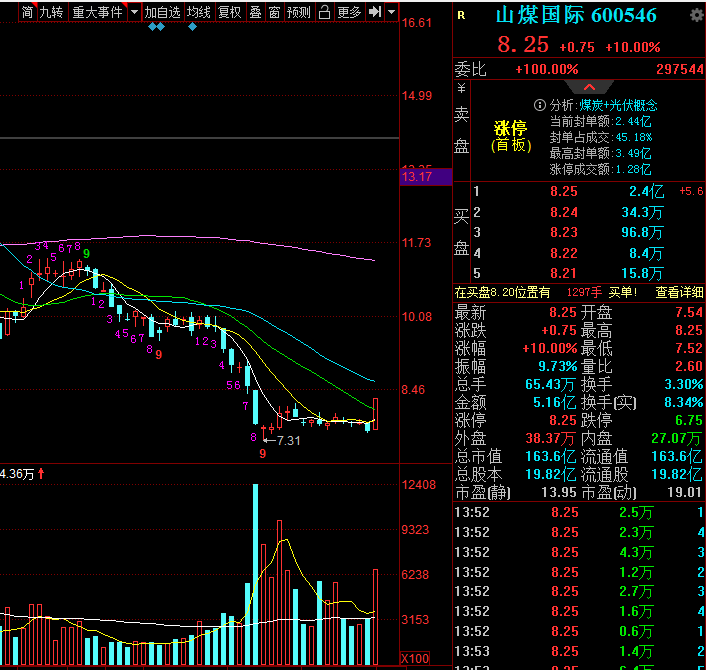Click the info icon beside 分析

[540, 105]
